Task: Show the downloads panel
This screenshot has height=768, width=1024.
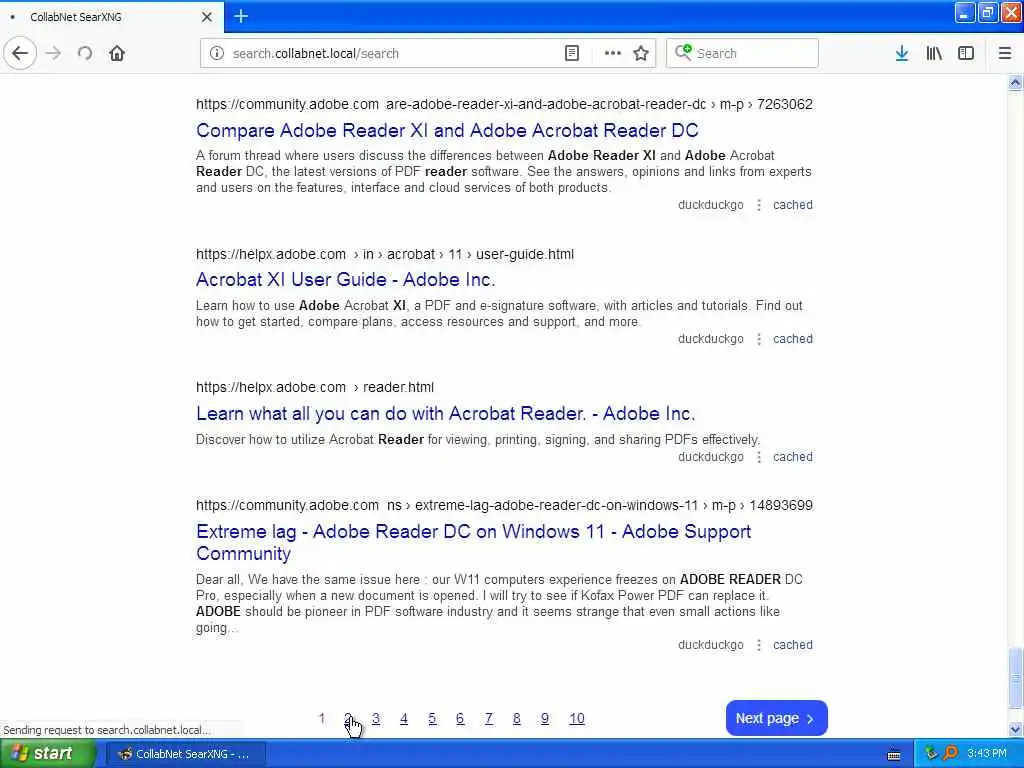Action: (x=902, y=54)
